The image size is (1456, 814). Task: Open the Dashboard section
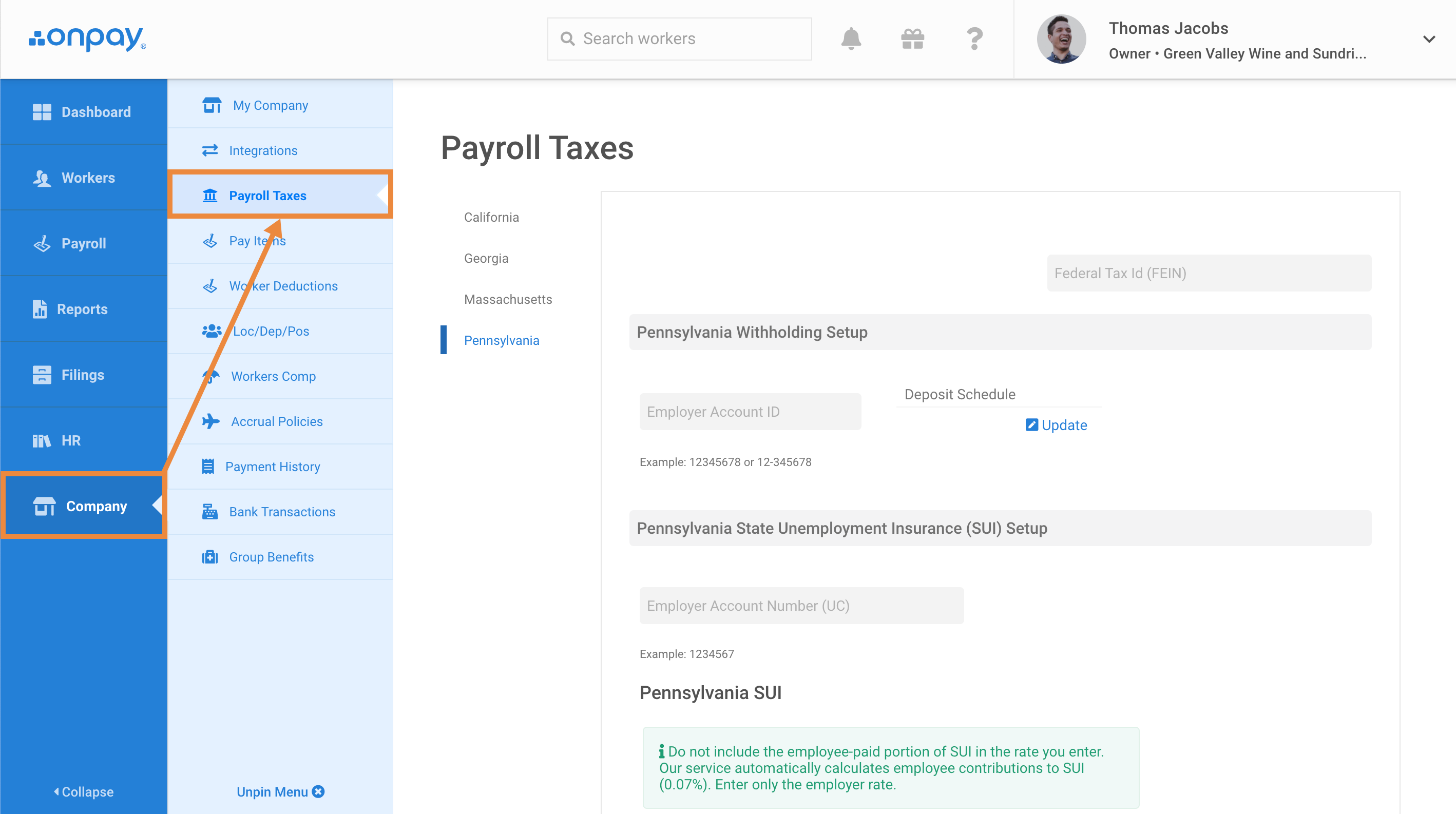(84, 112)
